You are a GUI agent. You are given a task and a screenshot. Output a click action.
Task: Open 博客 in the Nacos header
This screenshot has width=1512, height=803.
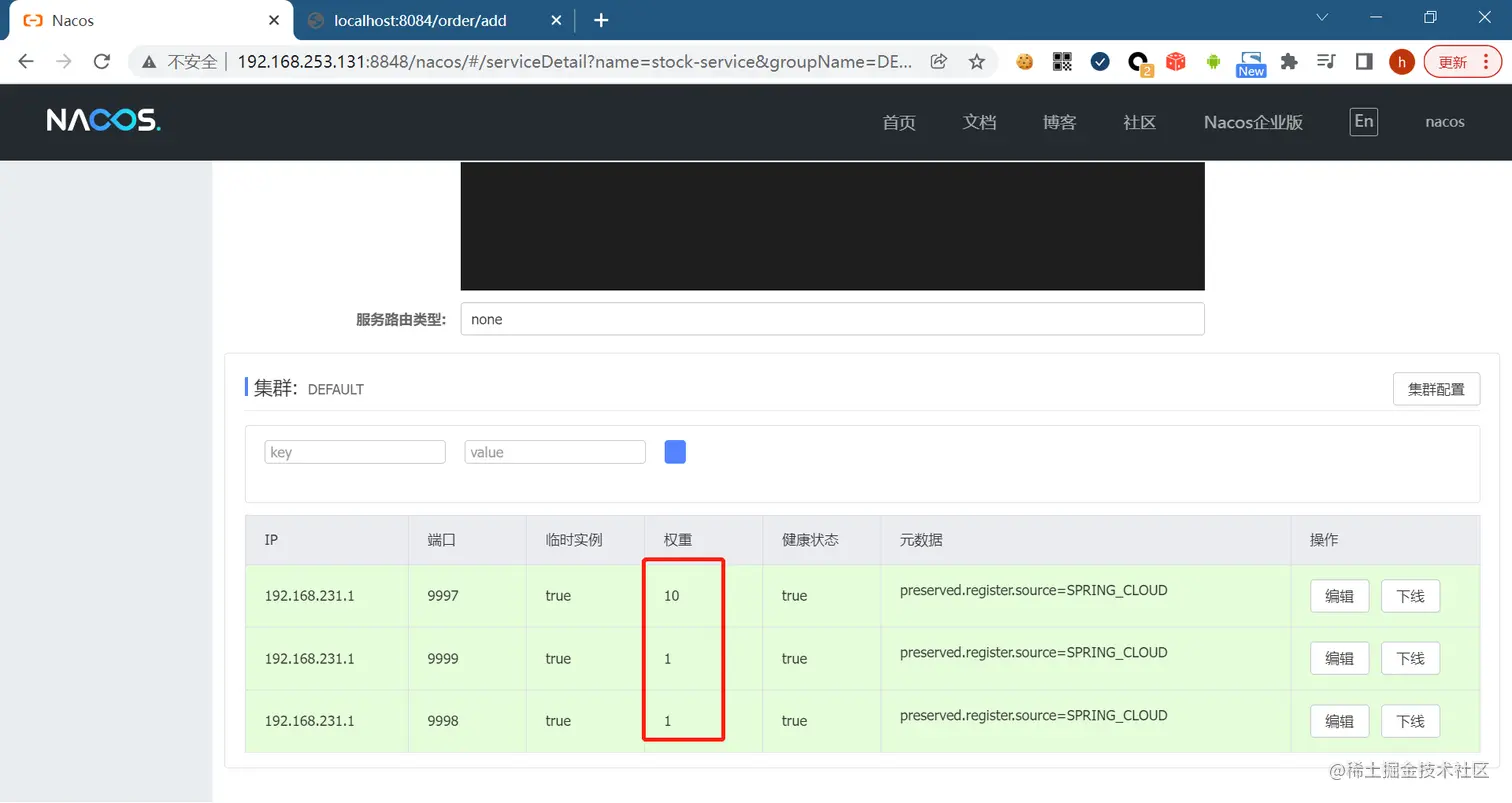tap(1059, 122)
